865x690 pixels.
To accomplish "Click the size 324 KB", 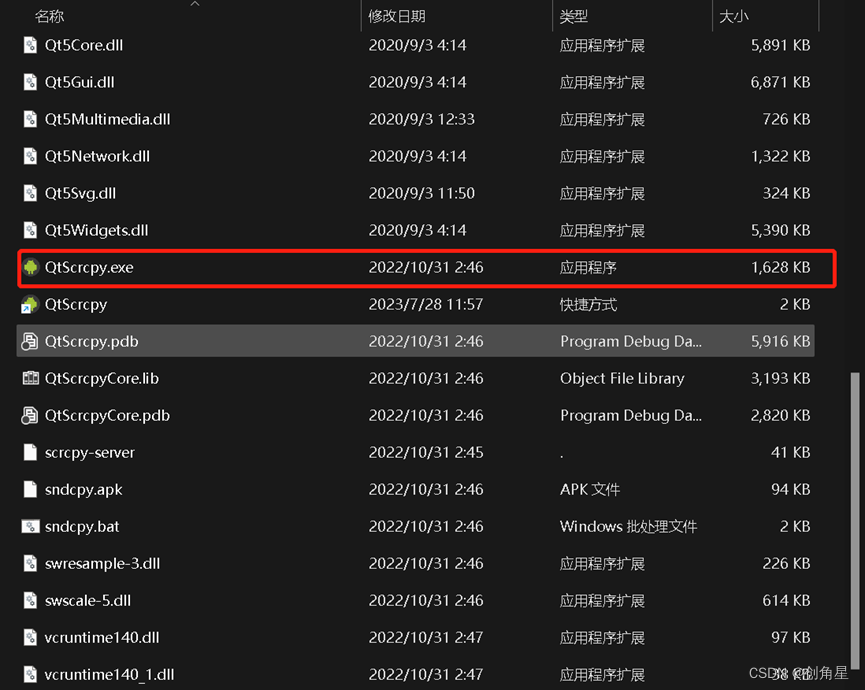I will click(786, 193).
